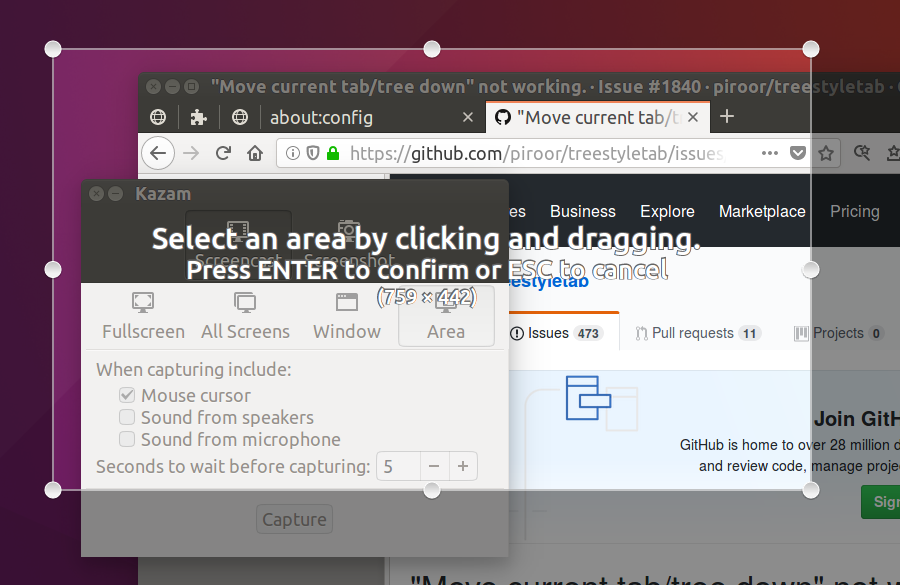Switch Kazam to Screenshot mode
900x585 pixels.
(349, 244)
